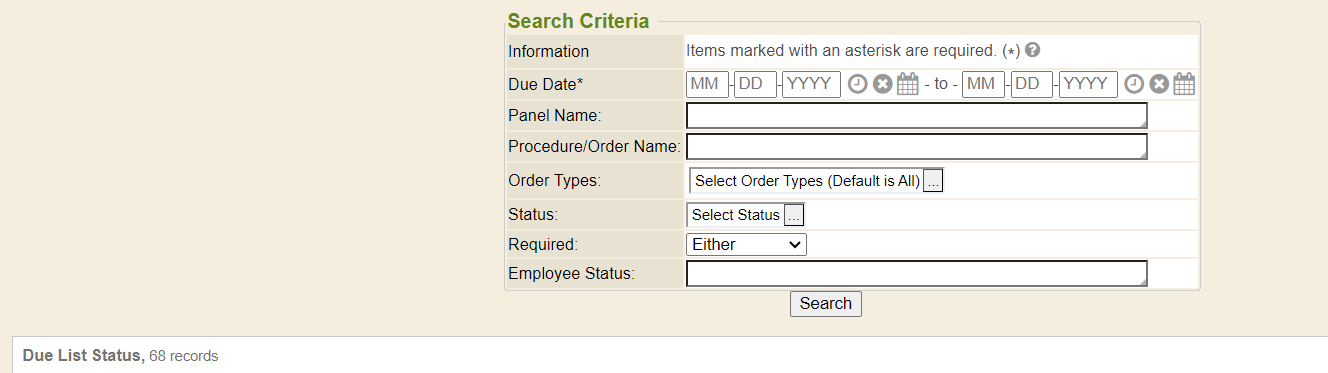Clear the start Due Date with X icon

pyautogui.click(x=882, y=84)
